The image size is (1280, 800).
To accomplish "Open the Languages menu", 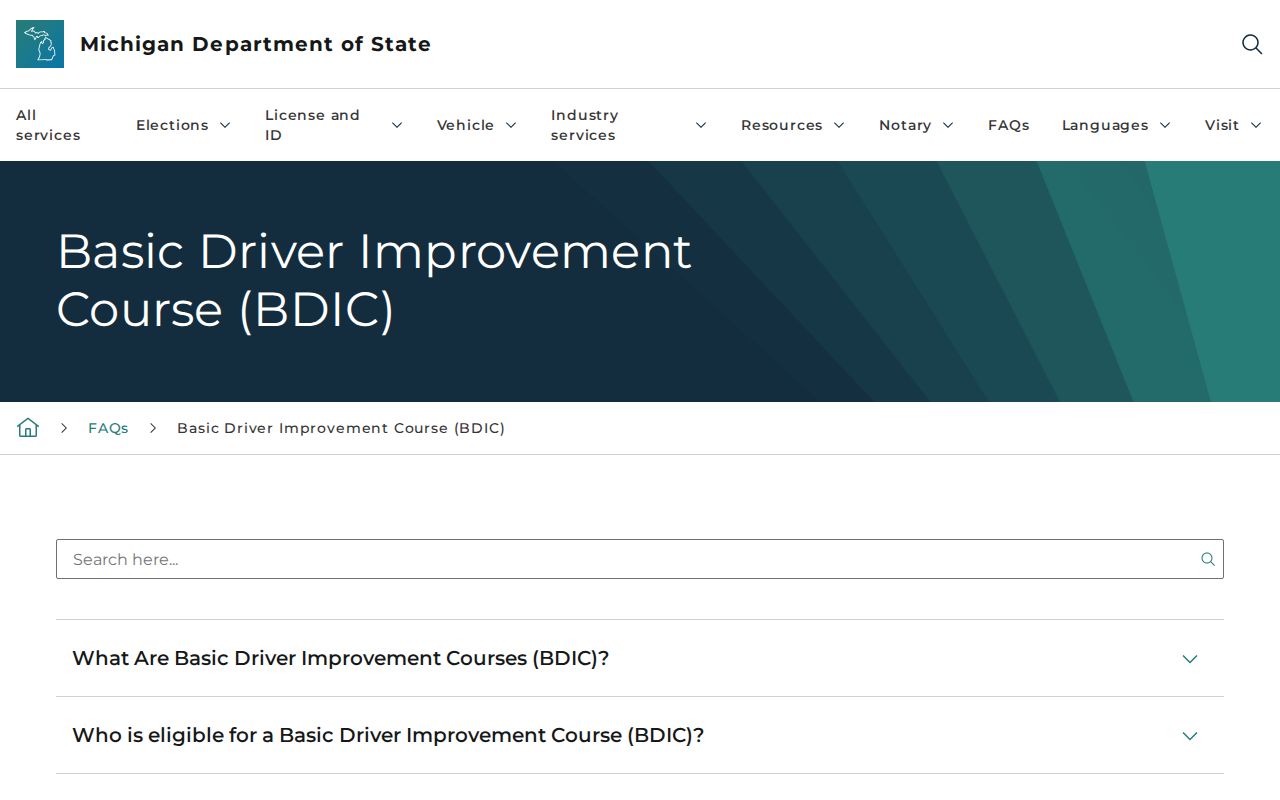I will (x=1116, y=125).
